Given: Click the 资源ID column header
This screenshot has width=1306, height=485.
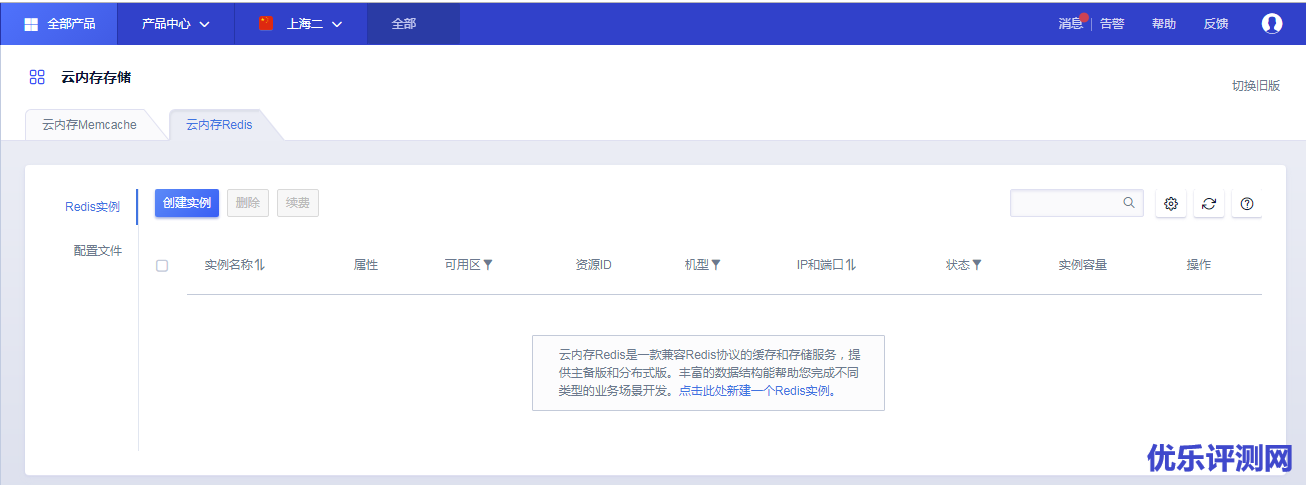Looking at the screenshot, I should click(593, 265).
